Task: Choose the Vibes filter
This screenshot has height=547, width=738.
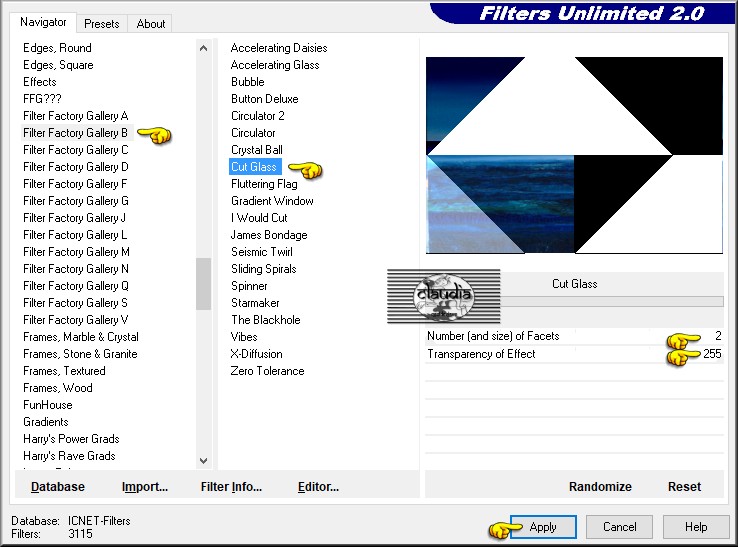Action: 244,337
